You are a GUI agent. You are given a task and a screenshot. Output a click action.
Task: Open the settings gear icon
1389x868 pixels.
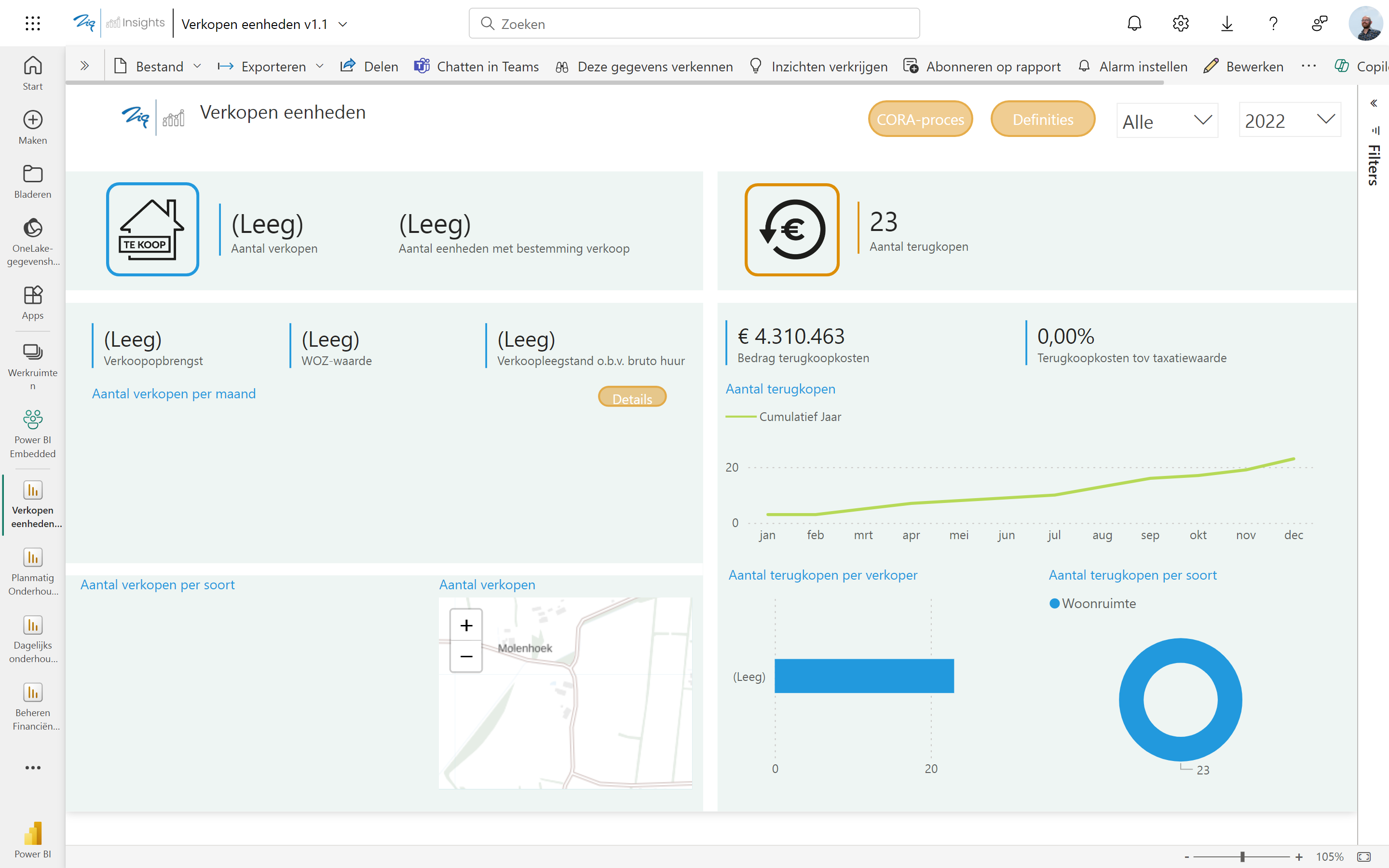pyautogui.click(x=1180, y=24)
